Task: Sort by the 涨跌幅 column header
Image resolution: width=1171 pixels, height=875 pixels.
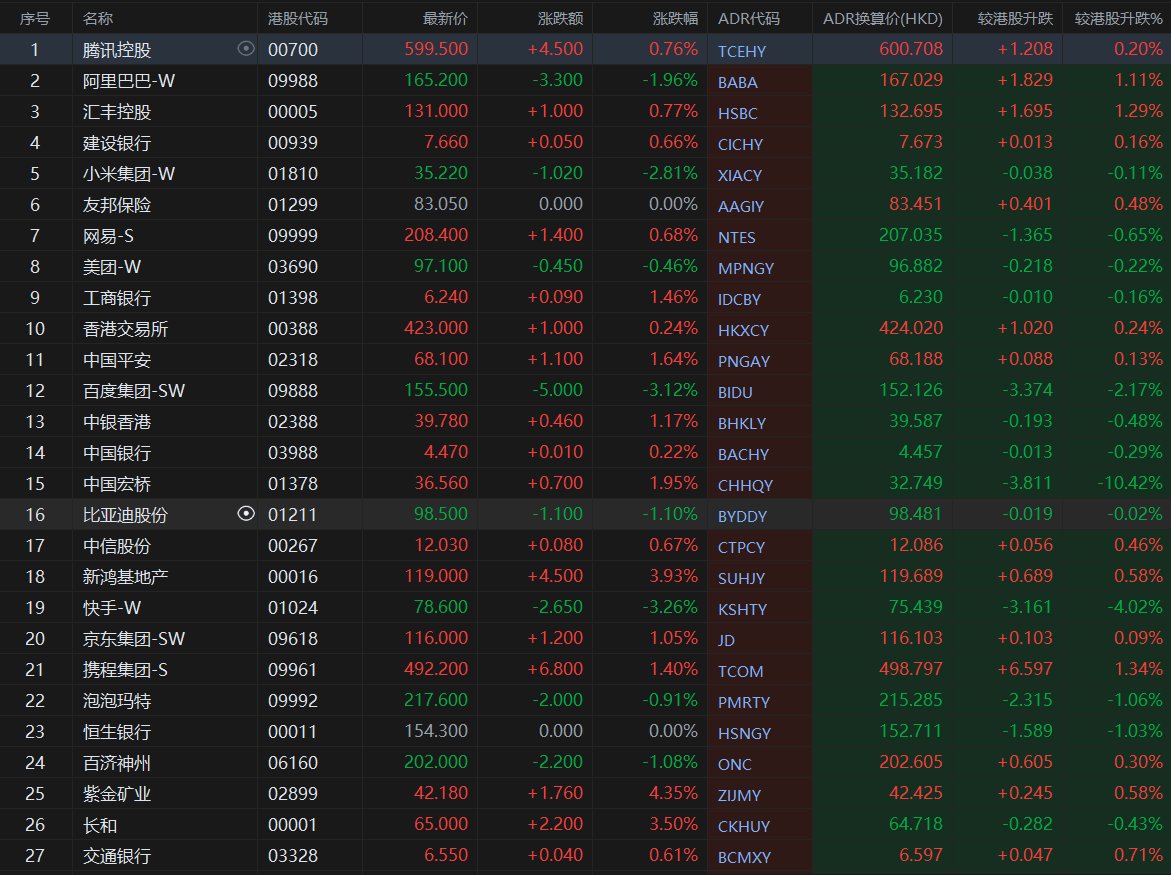Action: click(x=675, y=18)
